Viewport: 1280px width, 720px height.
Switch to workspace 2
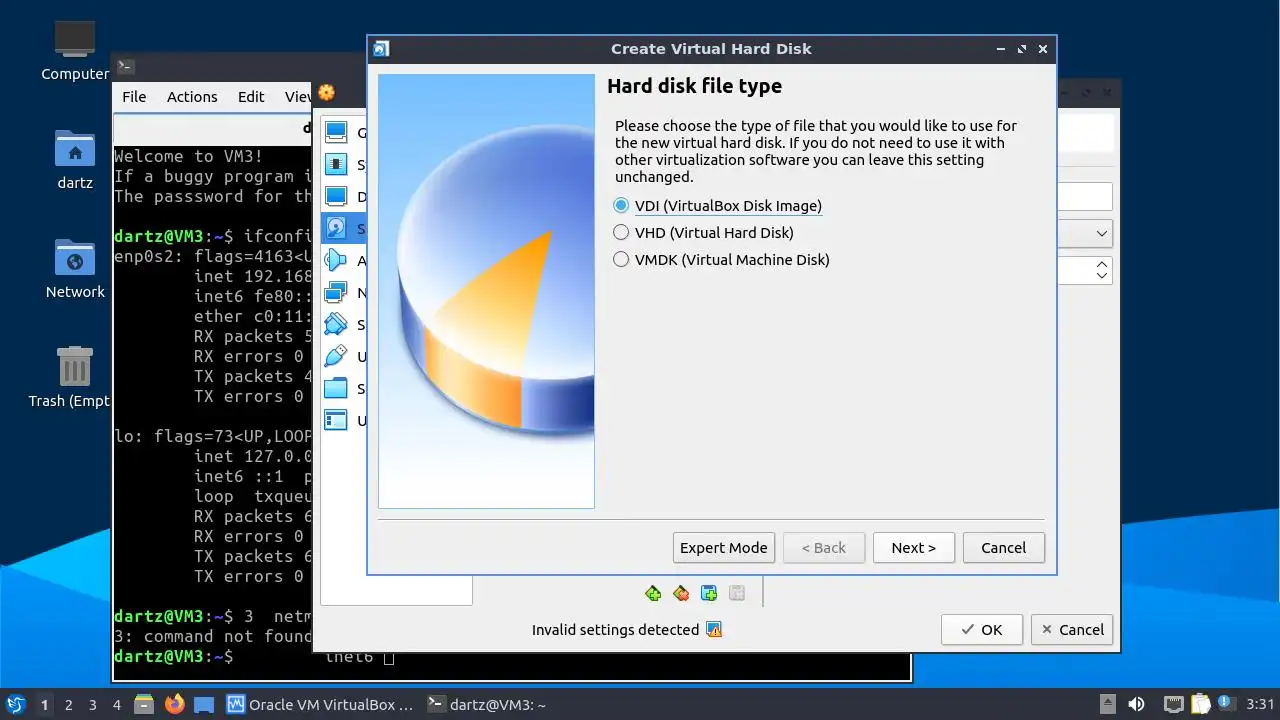pos(68,704)
